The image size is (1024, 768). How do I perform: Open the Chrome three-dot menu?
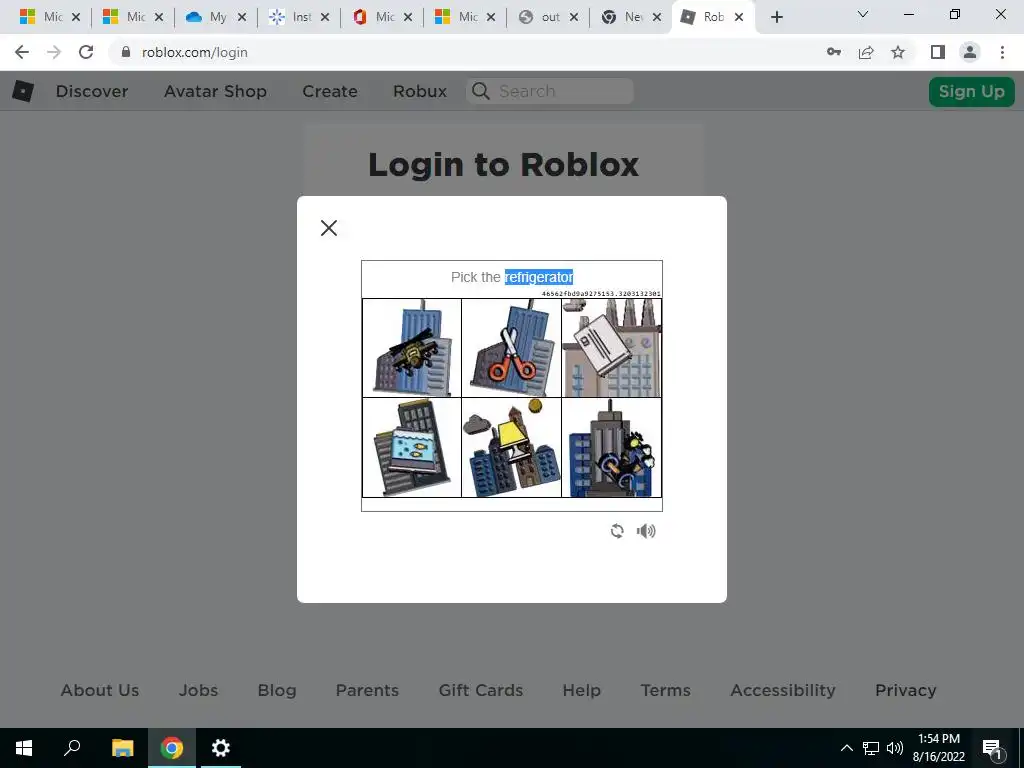pyautogui.click(x=1002, y=52)
